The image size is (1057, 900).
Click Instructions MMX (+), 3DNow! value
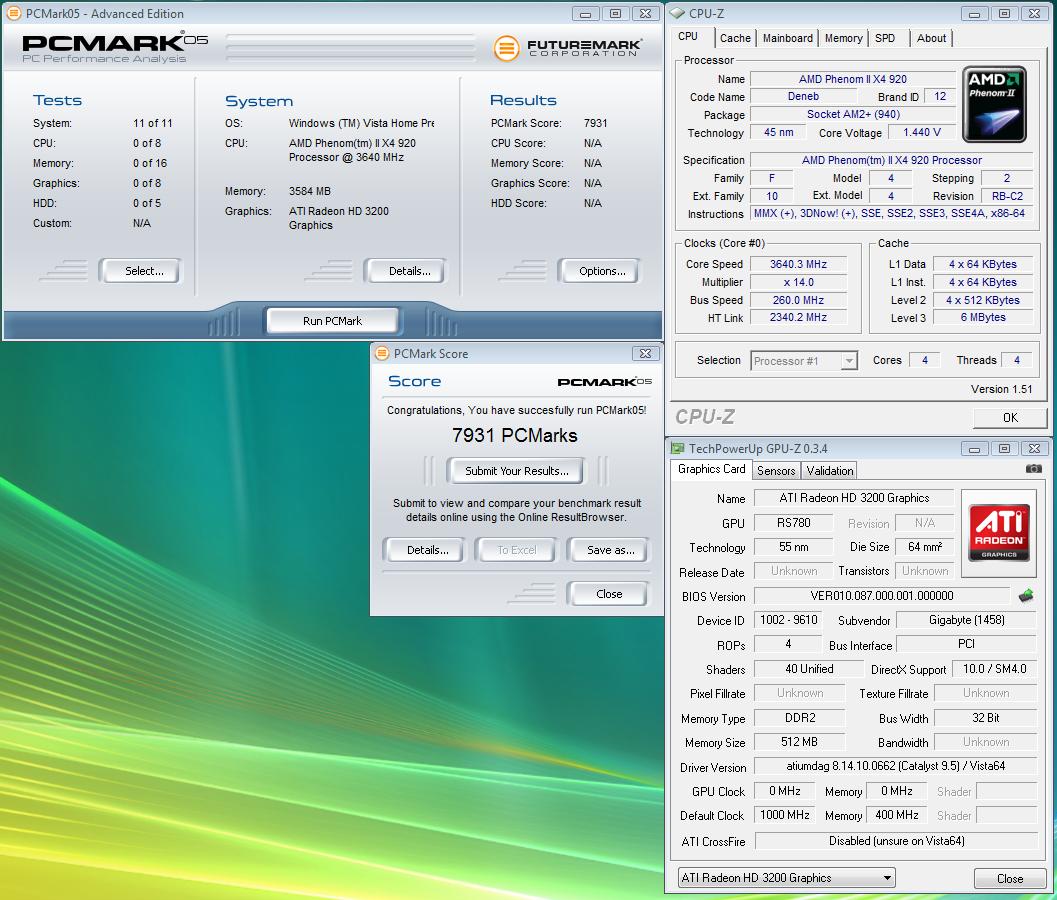coord(891,214)
